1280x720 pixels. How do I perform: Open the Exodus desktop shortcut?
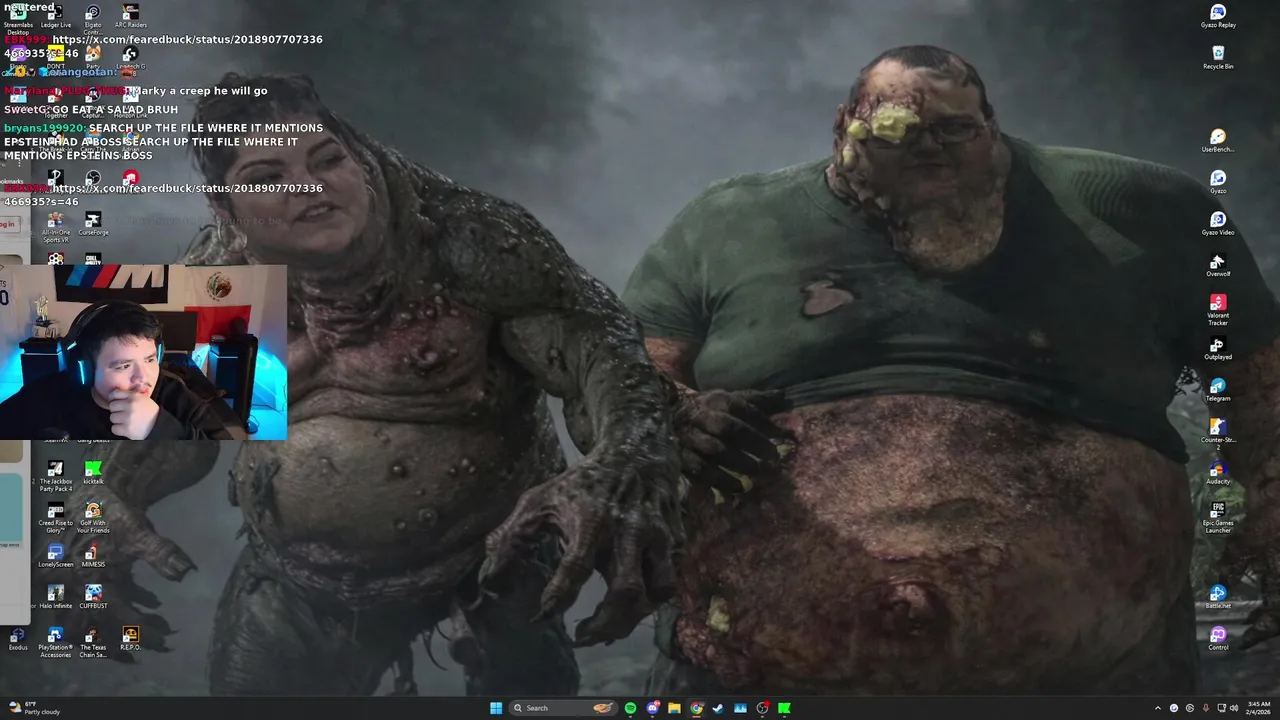(x=18, y=639)
